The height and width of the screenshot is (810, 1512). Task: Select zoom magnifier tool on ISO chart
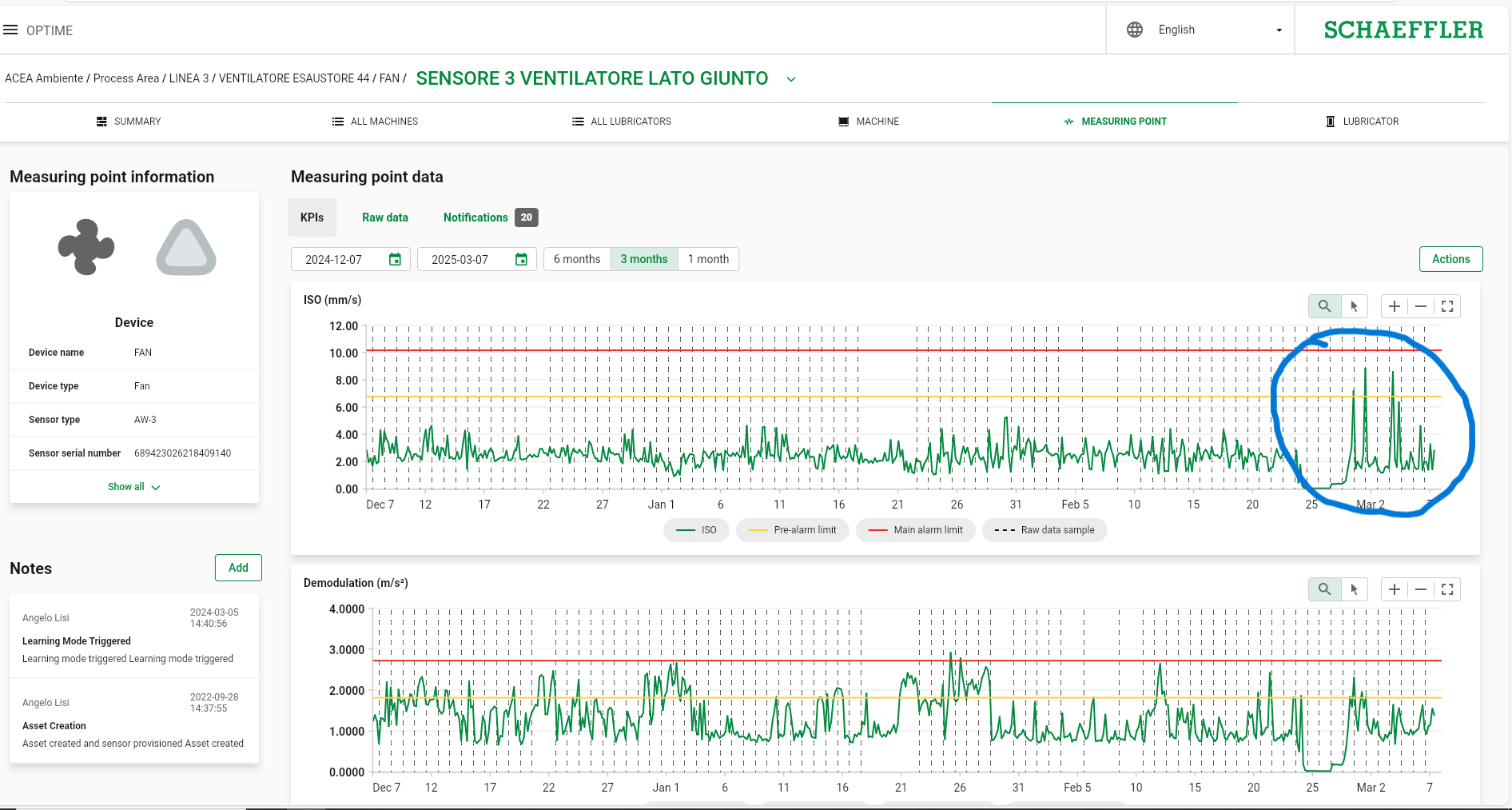1324,306
